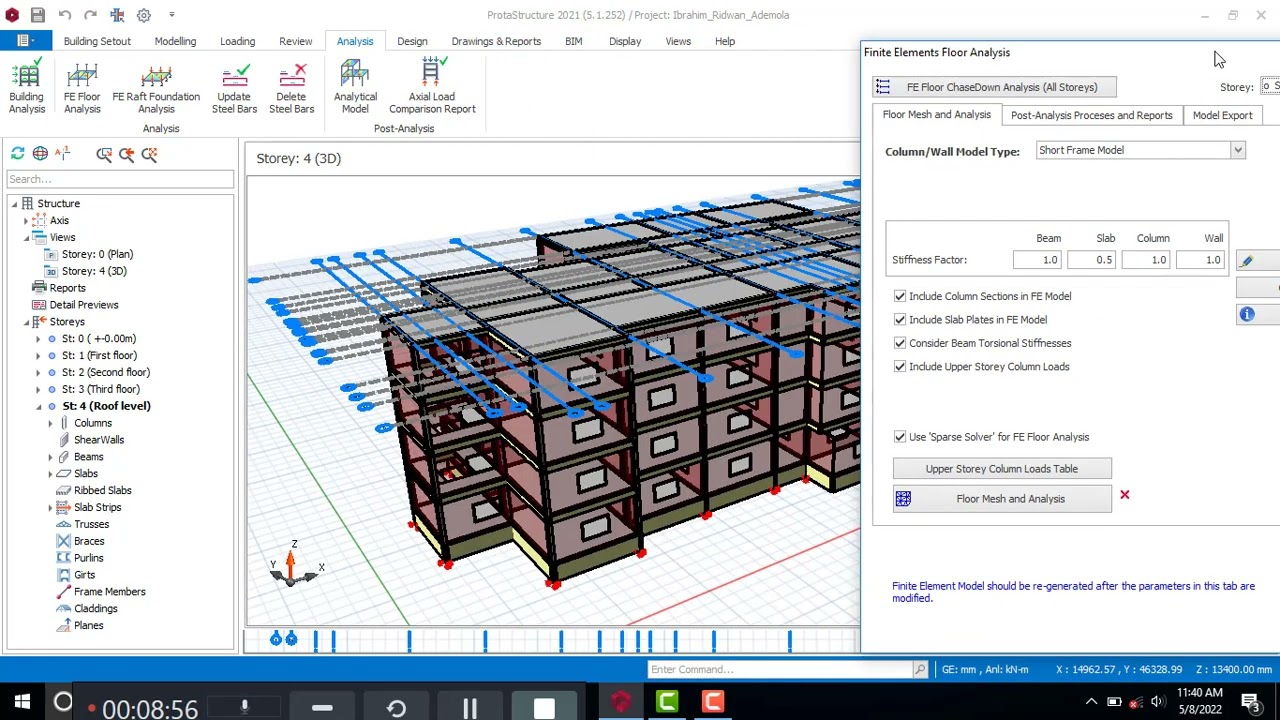Image resolution: width=1280 pixels, height=720 pixels.
Task: Open the Design ribbon tab
Action: 412,41
